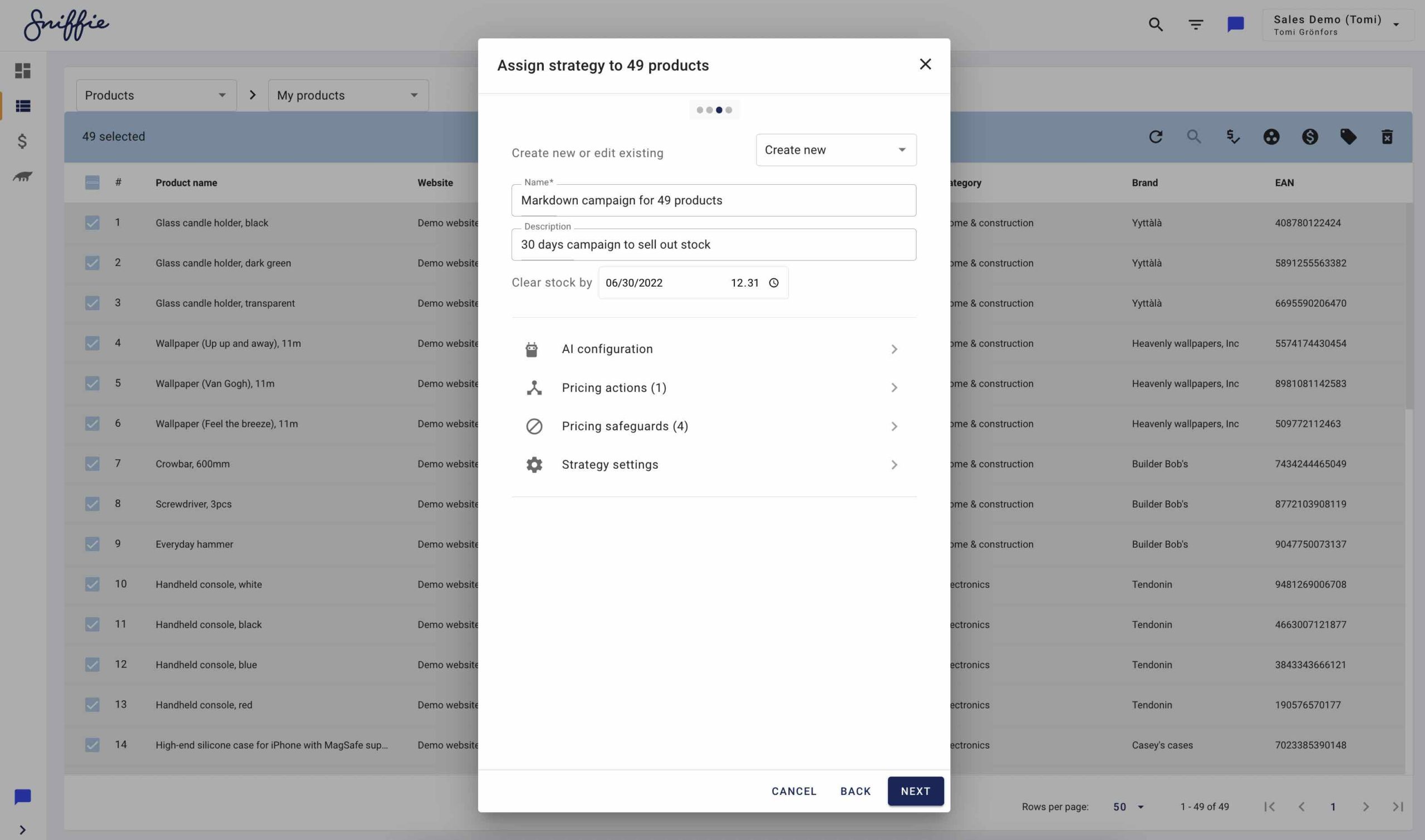The height and width of the screenshot is (840, 1425).
Task: Sort by the EAN column header
Action: [x=1284, y=183]
